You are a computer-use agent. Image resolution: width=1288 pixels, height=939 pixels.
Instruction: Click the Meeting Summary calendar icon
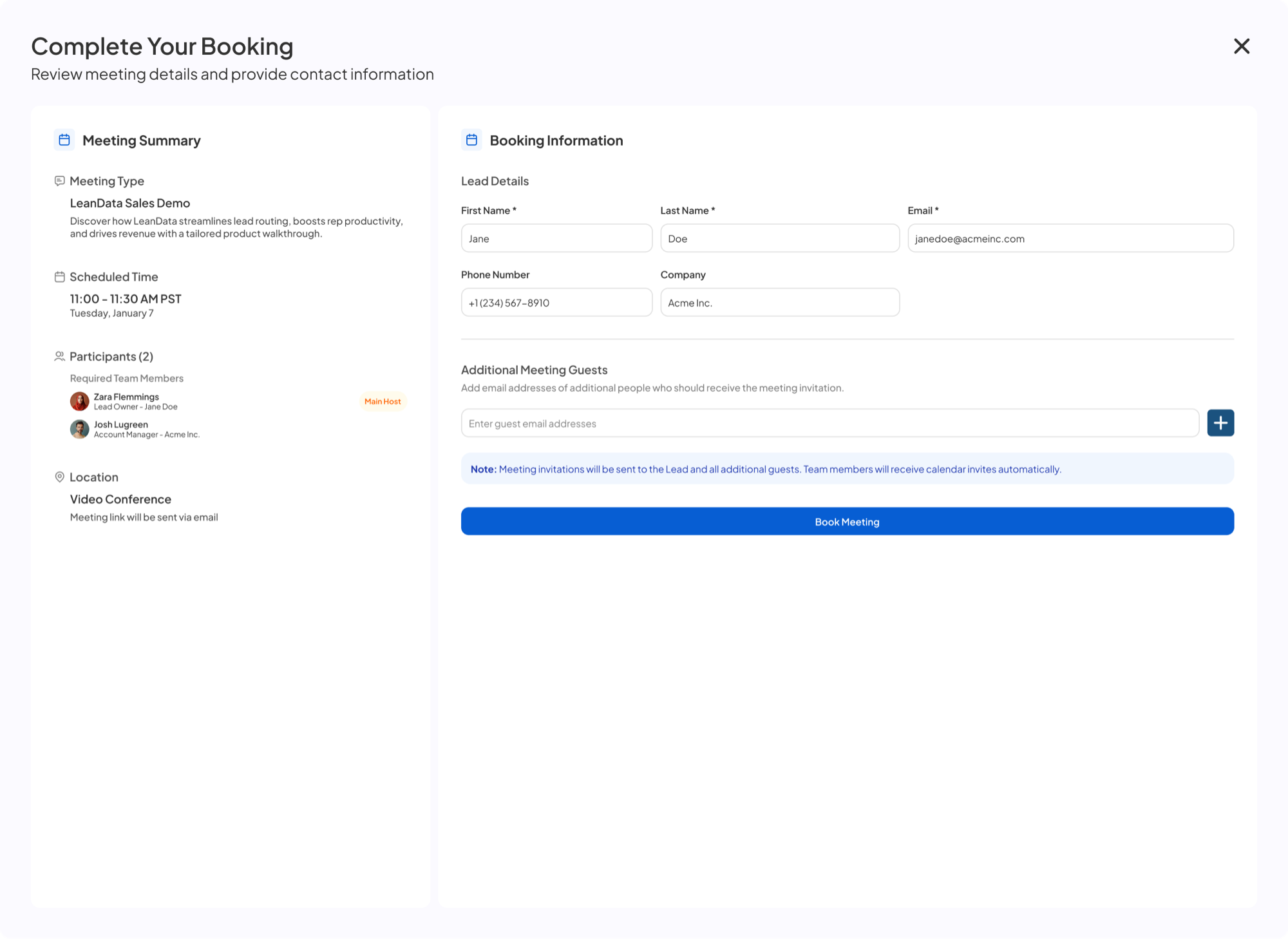pos(64,140)
